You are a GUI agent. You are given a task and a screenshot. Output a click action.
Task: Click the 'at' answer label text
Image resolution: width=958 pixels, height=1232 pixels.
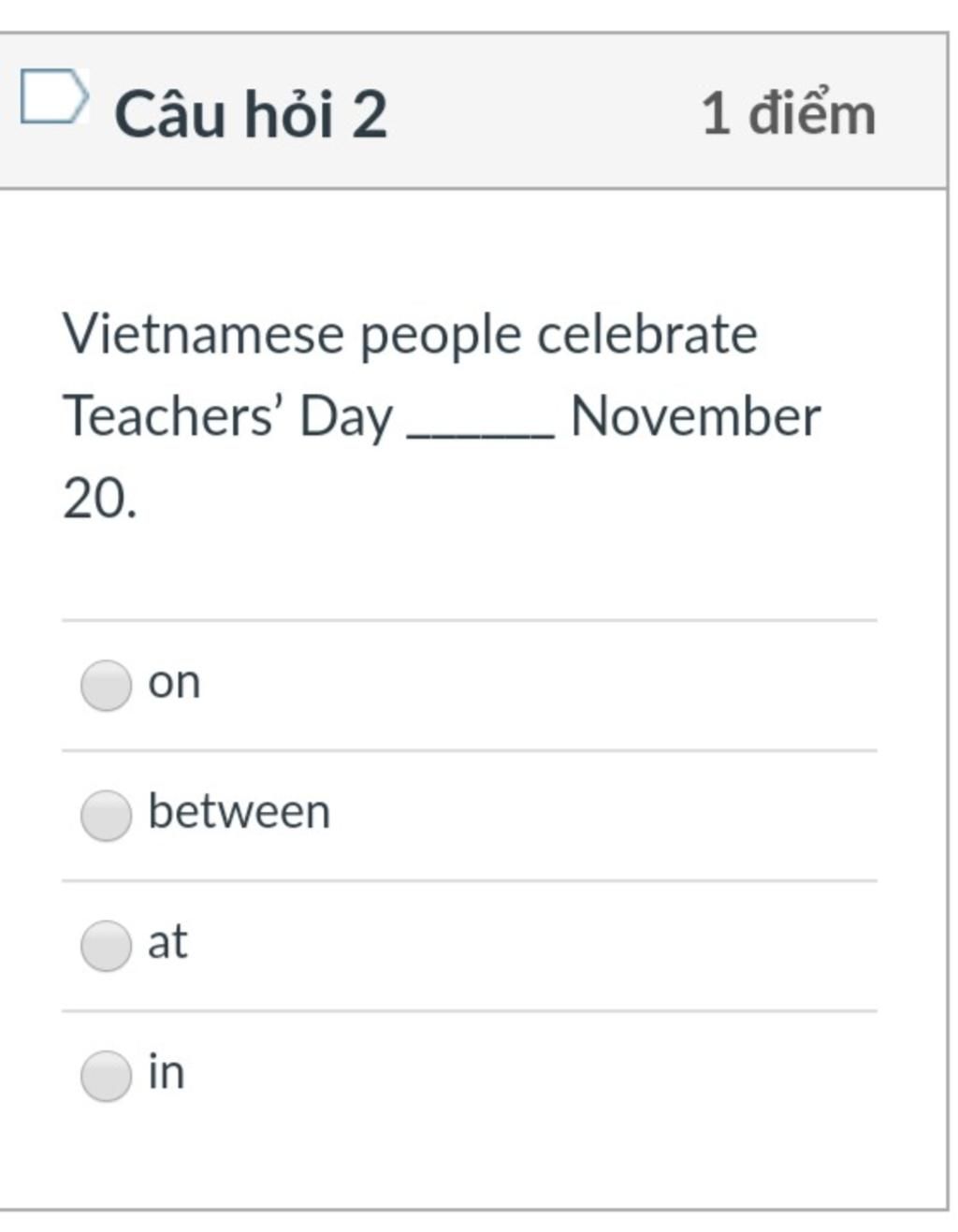(167, 941)
